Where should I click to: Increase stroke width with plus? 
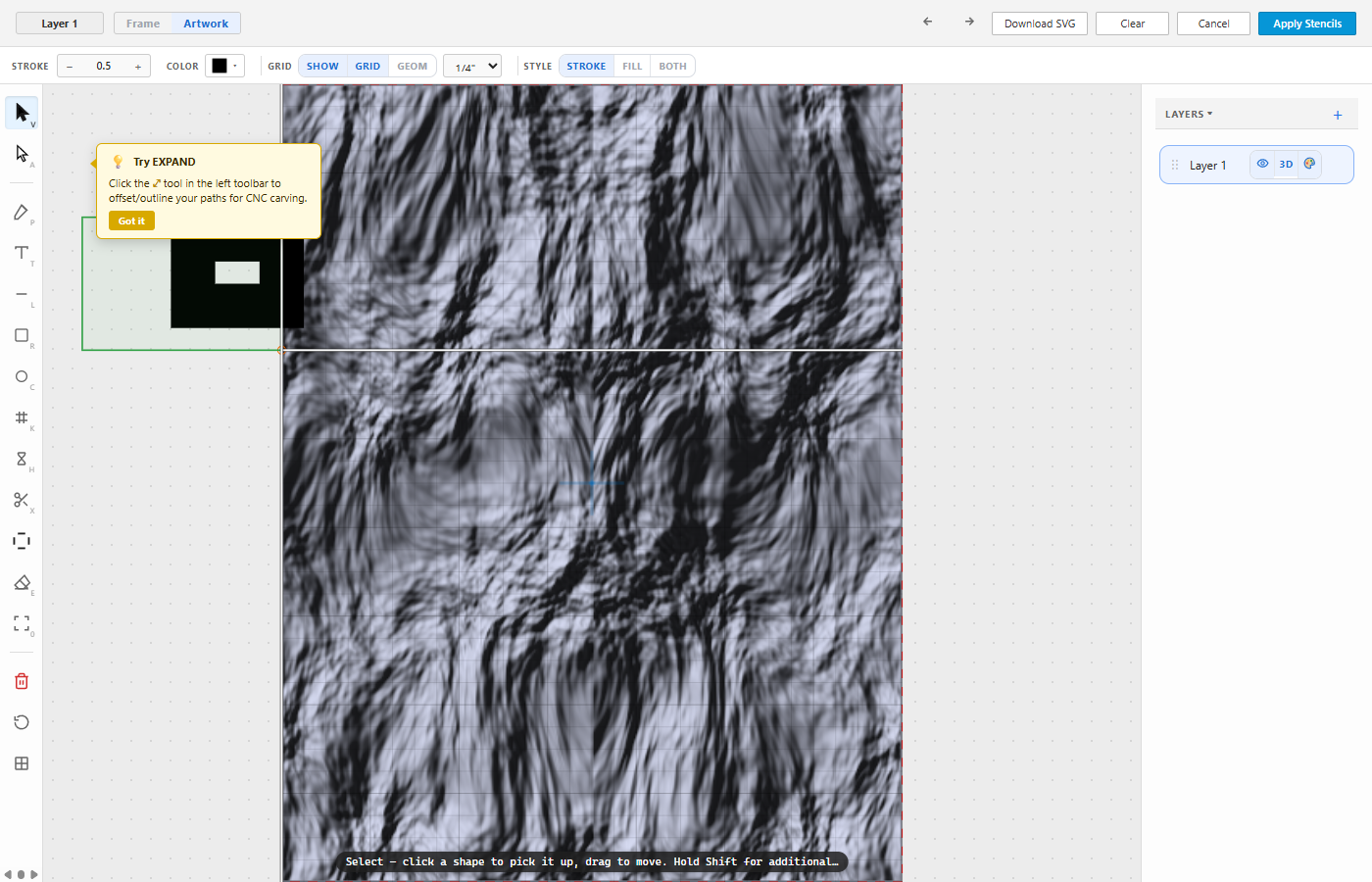138,66
